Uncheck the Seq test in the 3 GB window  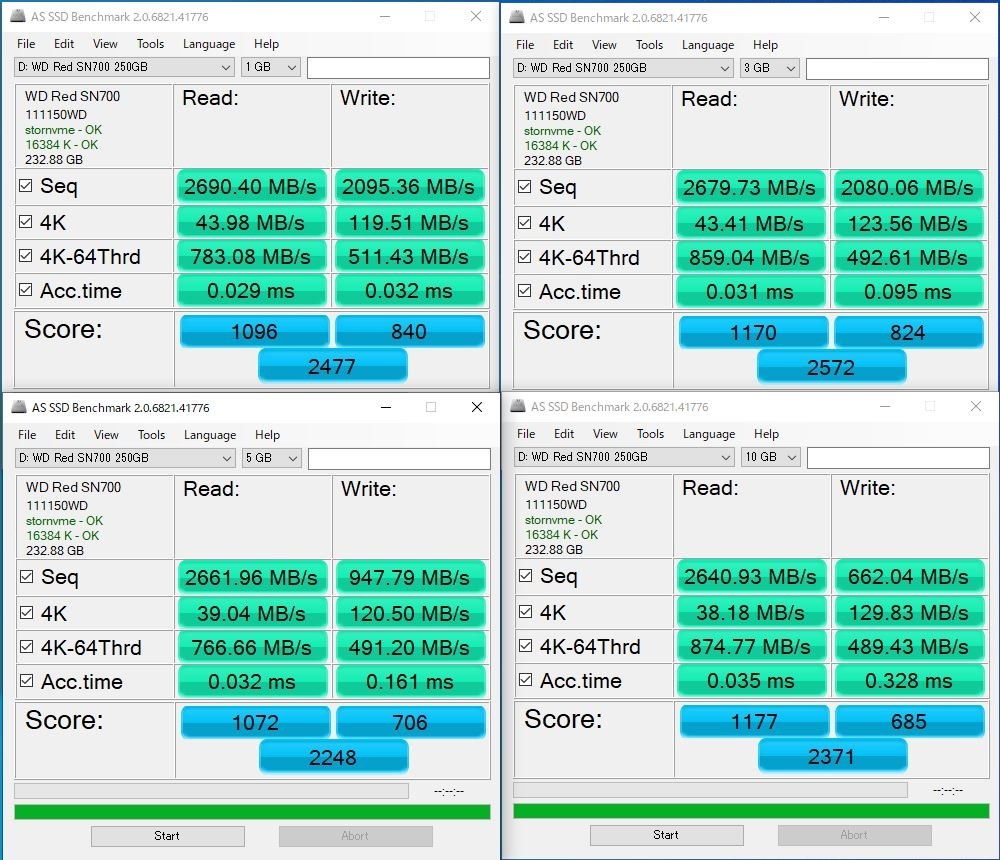524,186
